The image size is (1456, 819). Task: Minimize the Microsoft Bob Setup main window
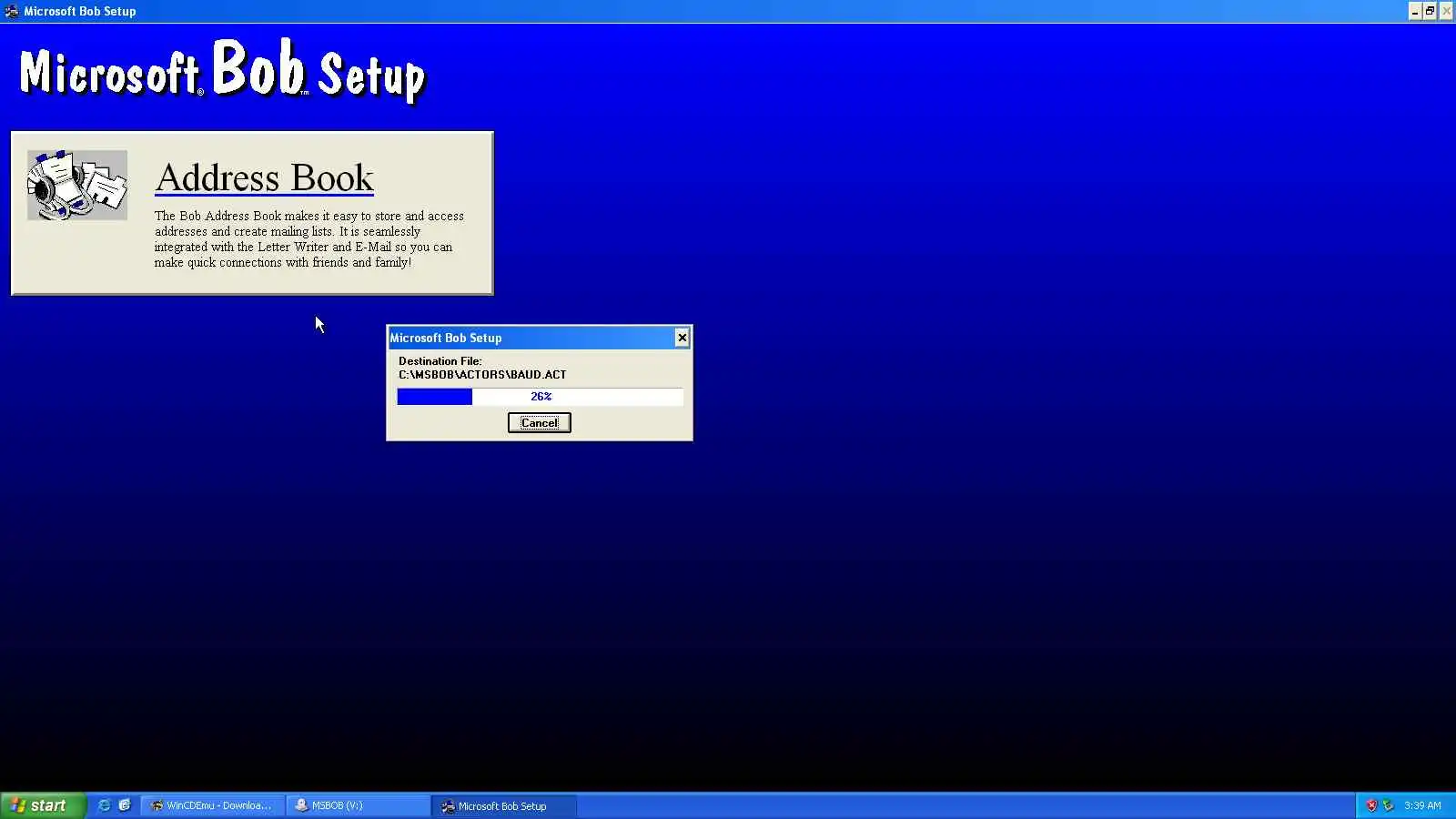click(1415, 11)
